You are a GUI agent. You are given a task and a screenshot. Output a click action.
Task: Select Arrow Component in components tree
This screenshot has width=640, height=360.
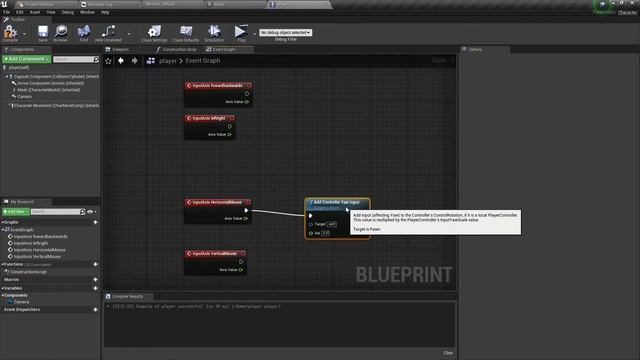(51, 83)
